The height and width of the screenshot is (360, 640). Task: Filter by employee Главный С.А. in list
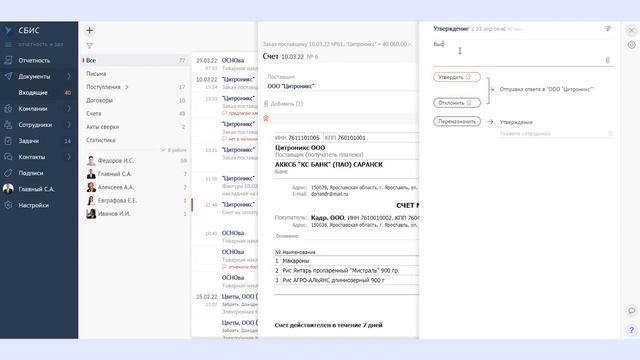136,174
